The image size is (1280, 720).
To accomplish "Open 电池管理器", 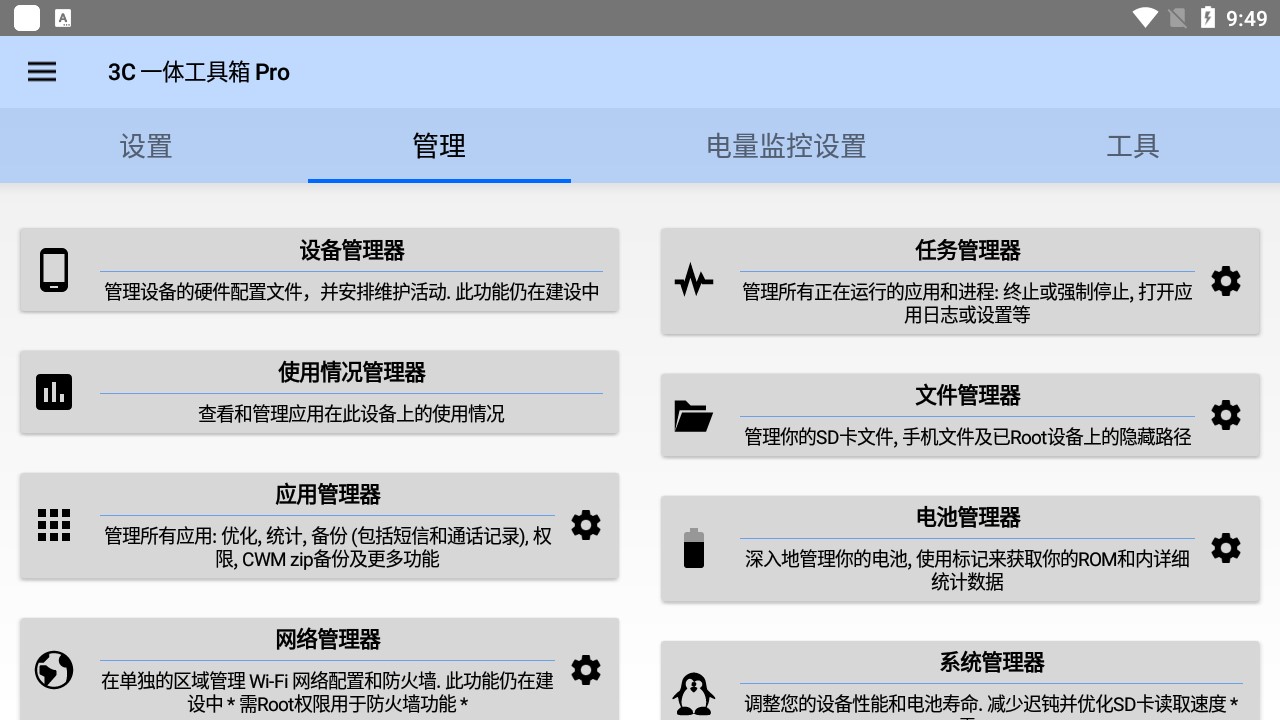I will (x=968, y=517).
